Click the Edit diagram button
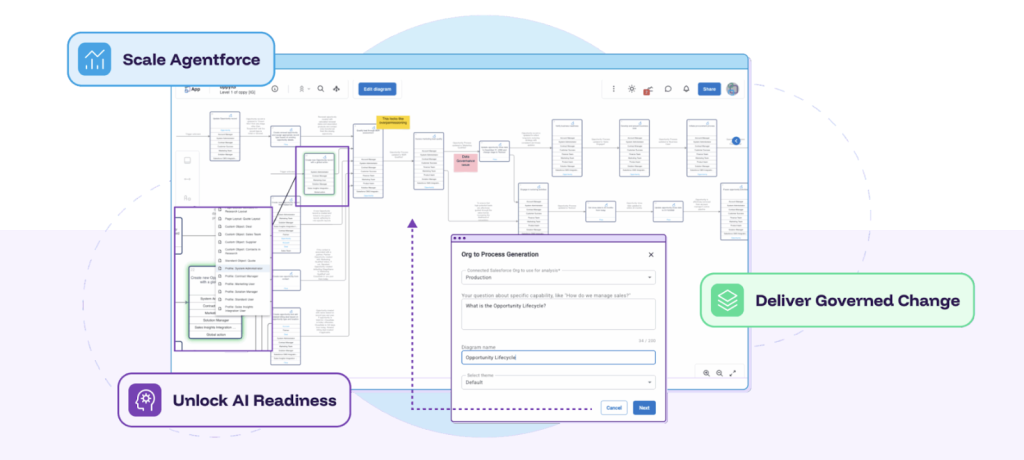This screenshot has width=1024, height=460. point(377,89)
